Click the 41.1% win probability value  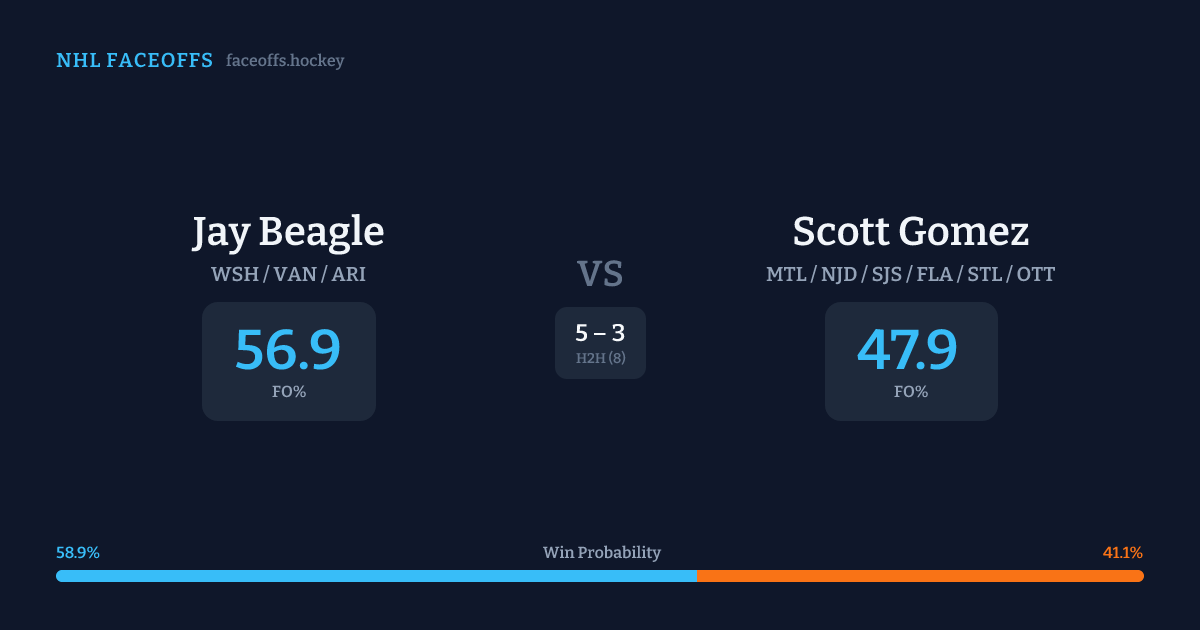point(1122,553)
